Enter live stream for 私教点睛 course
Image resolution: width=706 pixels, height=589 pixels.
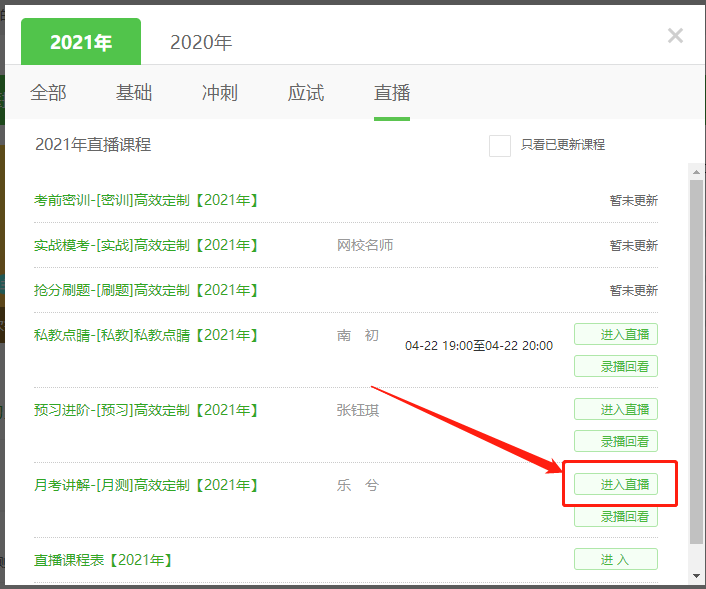point(616,334)
